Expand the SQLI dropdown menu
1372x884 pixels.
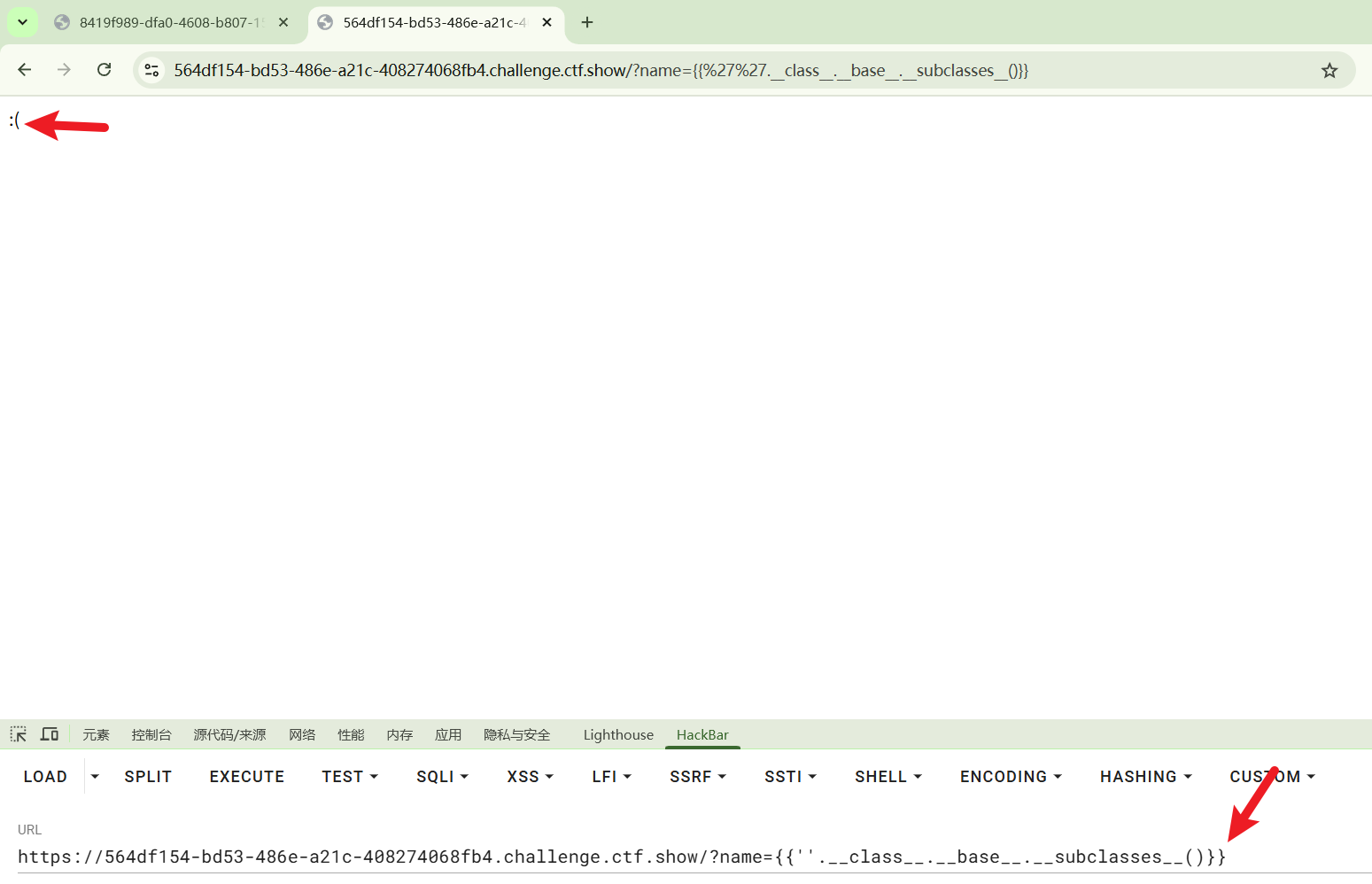click(442, 777)
